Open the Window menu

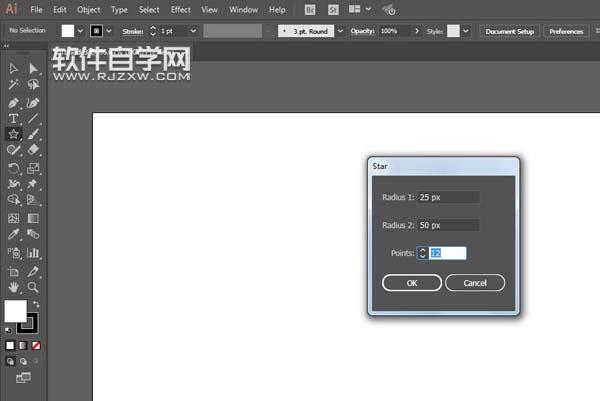[x=243, y=10]
